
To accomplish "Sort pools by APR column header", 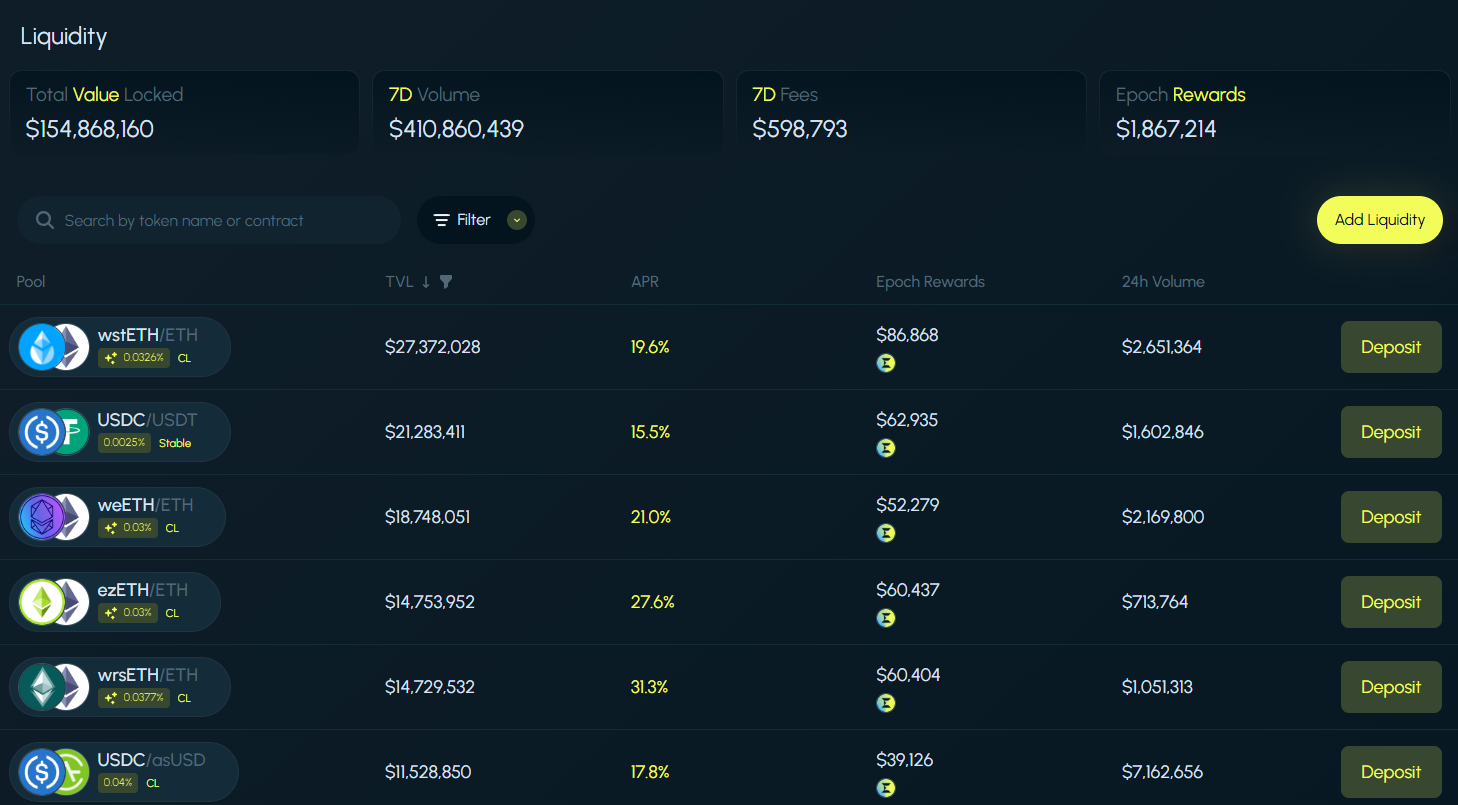I will coord(644,282).
